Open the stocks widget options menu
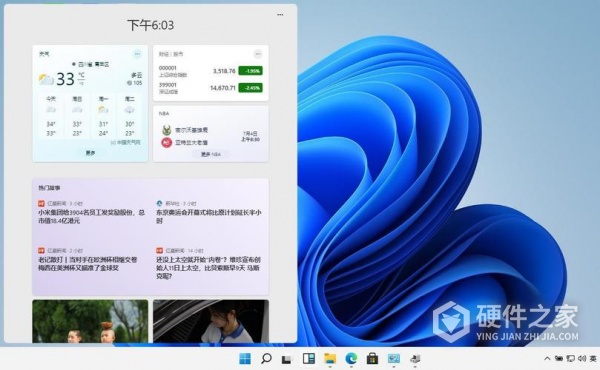 click(x=258, y=54)
